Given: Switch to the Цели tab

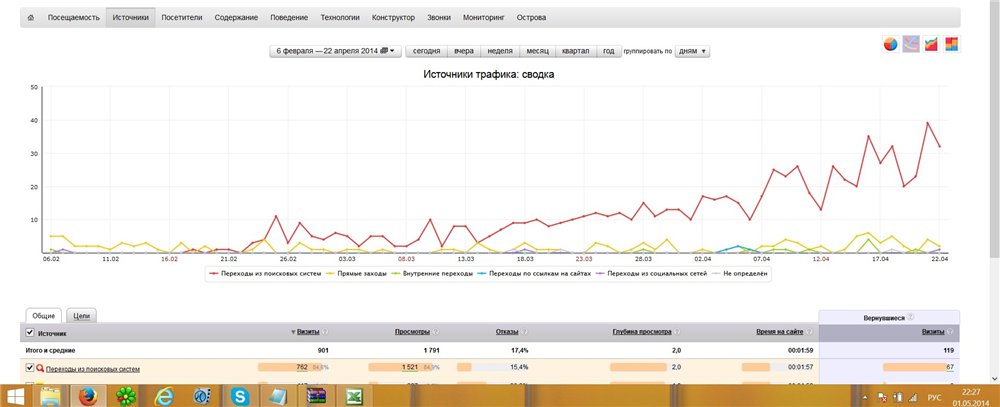Looking at the screenshot, I should [x=82, y=315].
